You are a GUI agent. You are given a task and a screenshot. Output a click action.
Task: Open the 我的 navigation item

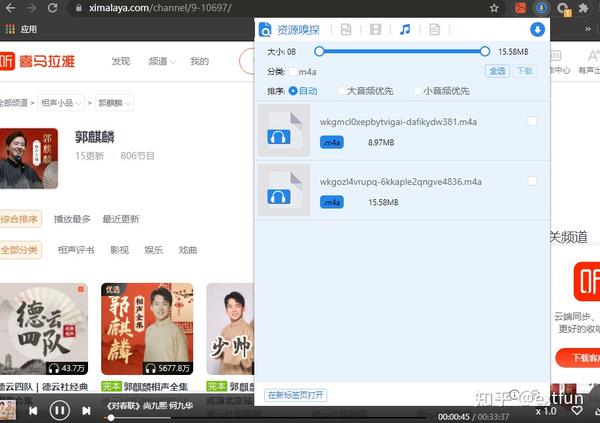pyautogui.click(x=200, y=61)
